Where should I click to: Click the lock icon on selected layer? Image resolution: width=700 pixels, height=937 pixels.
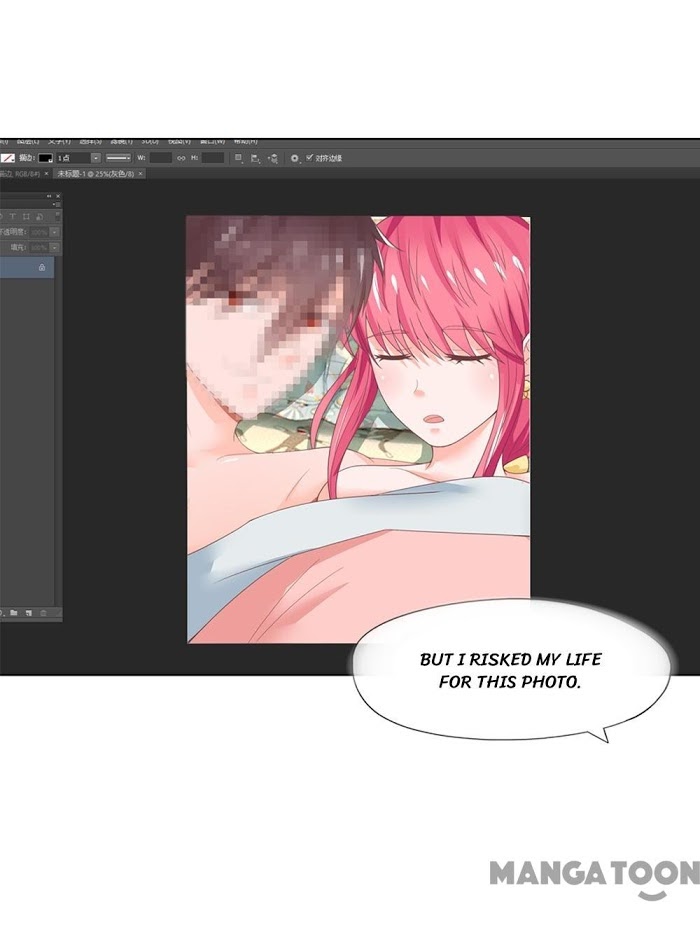pos(41,268)
